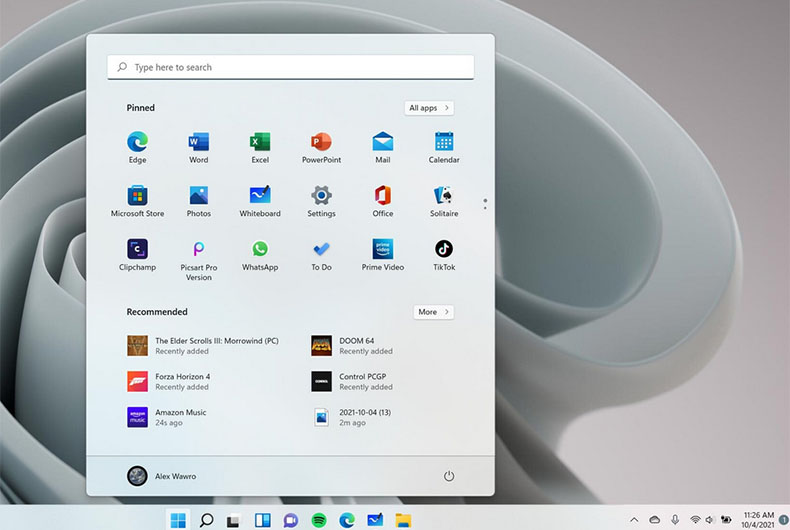This screenshot has height=530, width=790.
Task: Show hidden tray icons chevron
Action: point(634,519)
